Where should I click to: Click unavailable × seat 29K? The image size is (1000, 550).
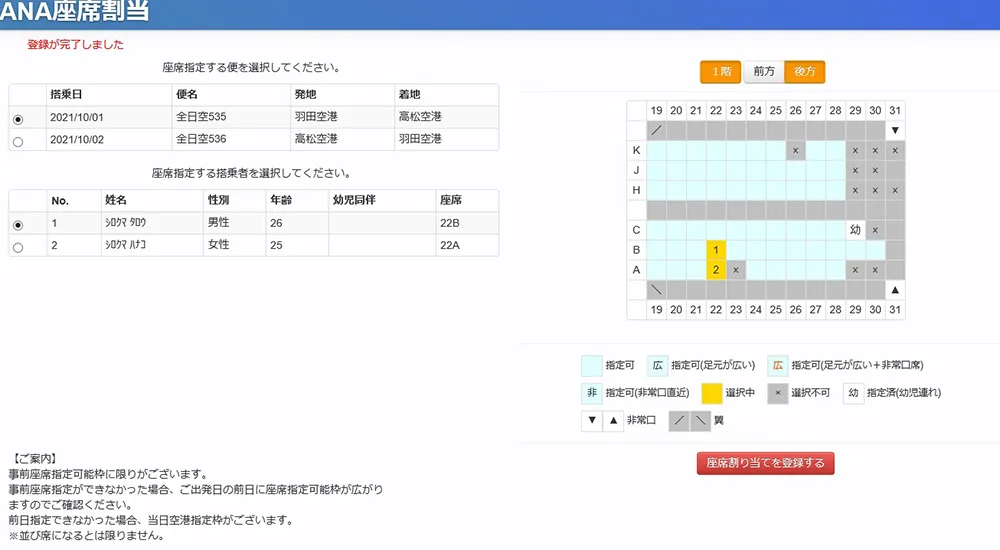pyautogui.click(x=855, y=151)
